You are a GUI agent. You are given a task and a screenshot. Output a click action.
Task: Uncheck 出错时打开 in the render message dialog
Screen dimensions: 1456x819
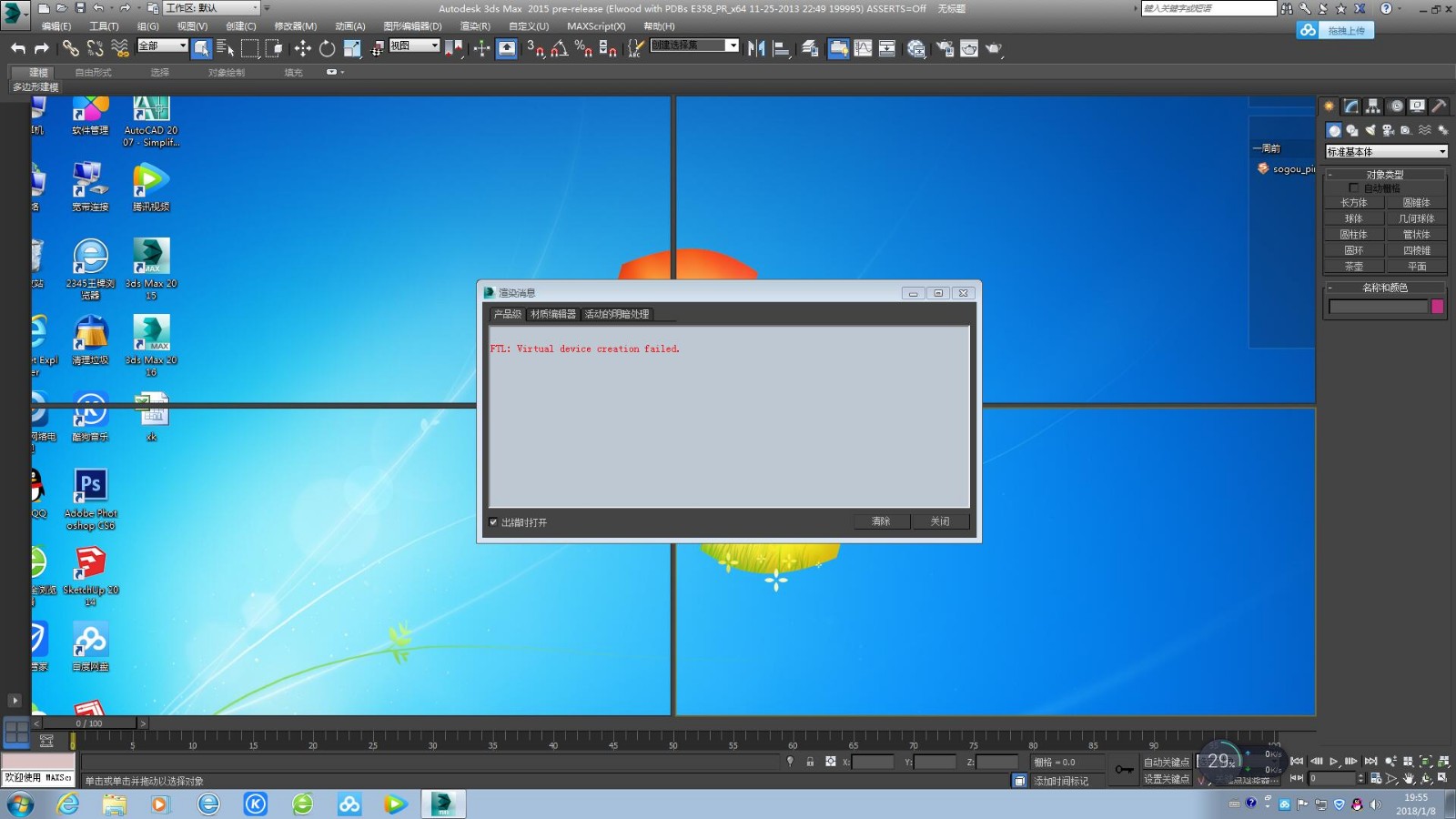[493, 522]
